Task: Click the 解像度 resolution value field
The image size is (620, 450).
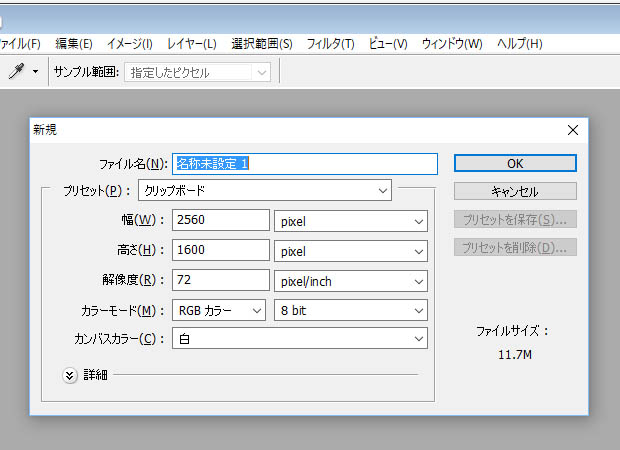Action: [x=221, y=281]
